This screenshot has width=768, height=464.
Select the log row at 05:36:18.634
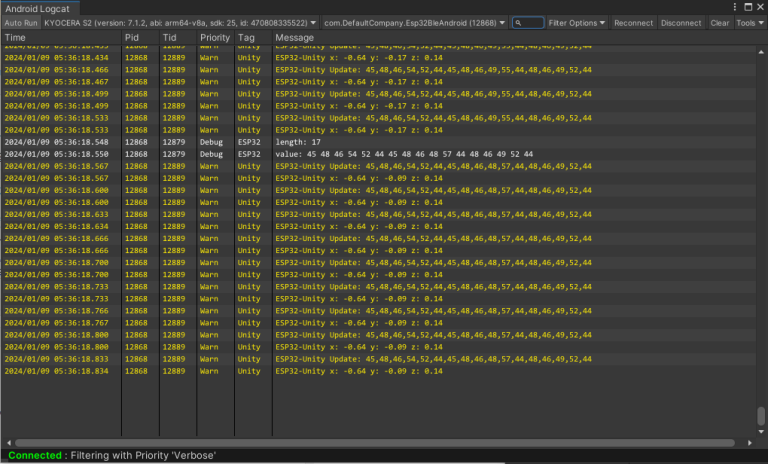(378, 226)
